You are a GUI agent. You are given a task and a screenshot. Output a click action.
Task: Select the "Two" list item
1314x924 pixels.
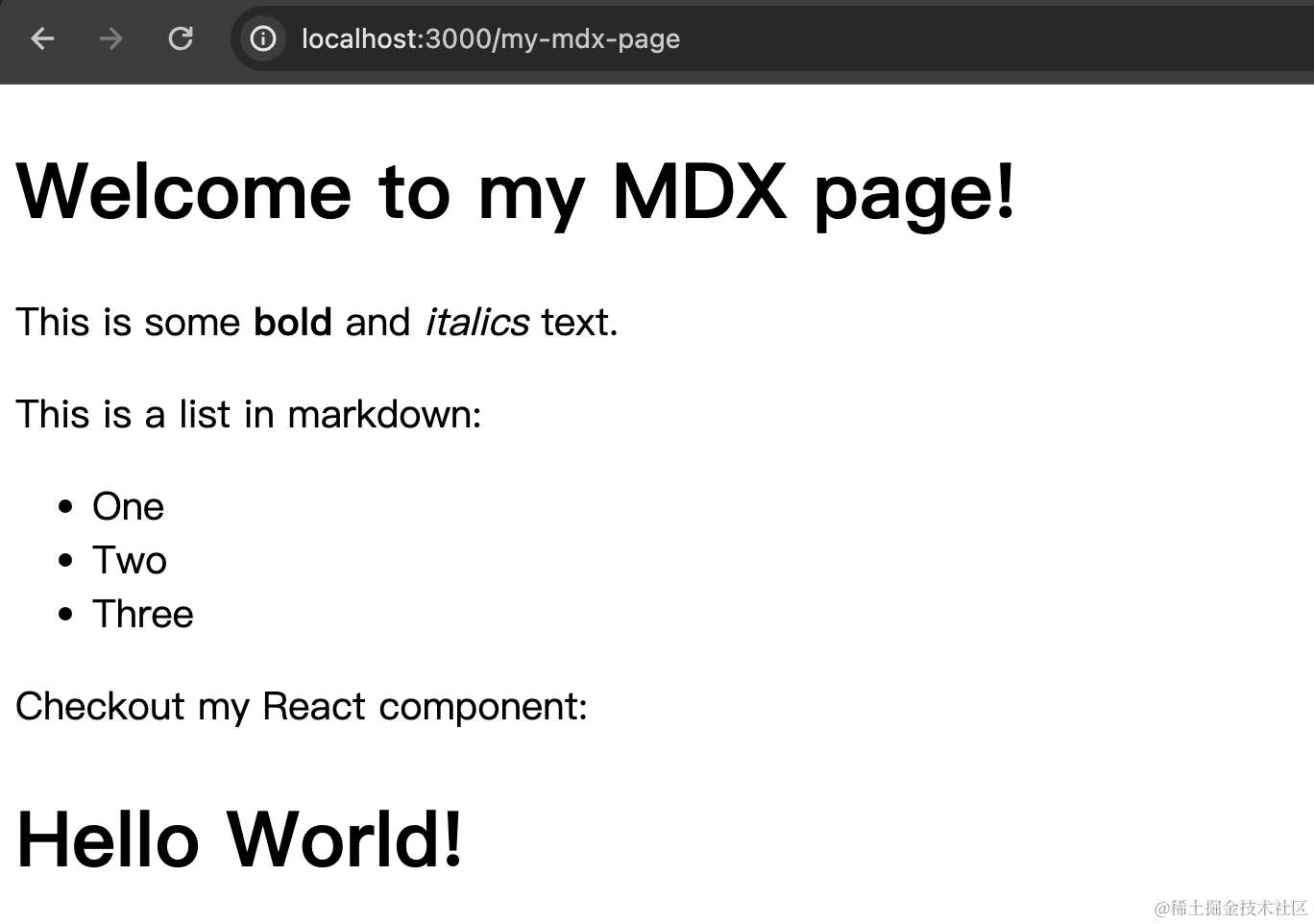click(130, 561)
